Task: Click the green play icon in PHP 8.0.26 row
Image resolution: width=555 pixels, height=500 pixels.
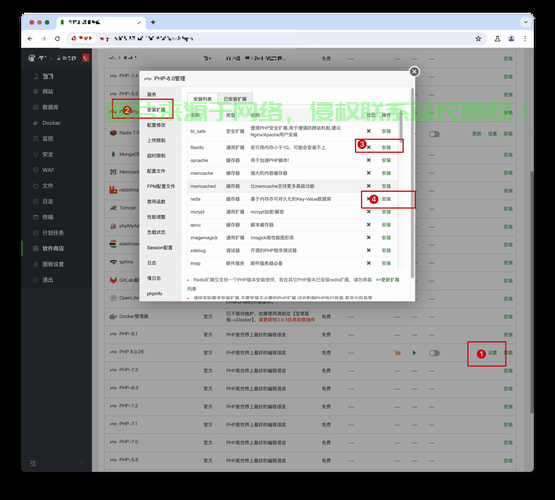Action: click(414, 353)
